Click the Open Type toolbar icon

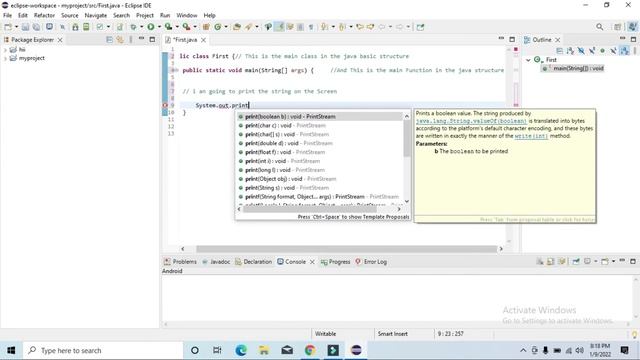tap(237, 27)
